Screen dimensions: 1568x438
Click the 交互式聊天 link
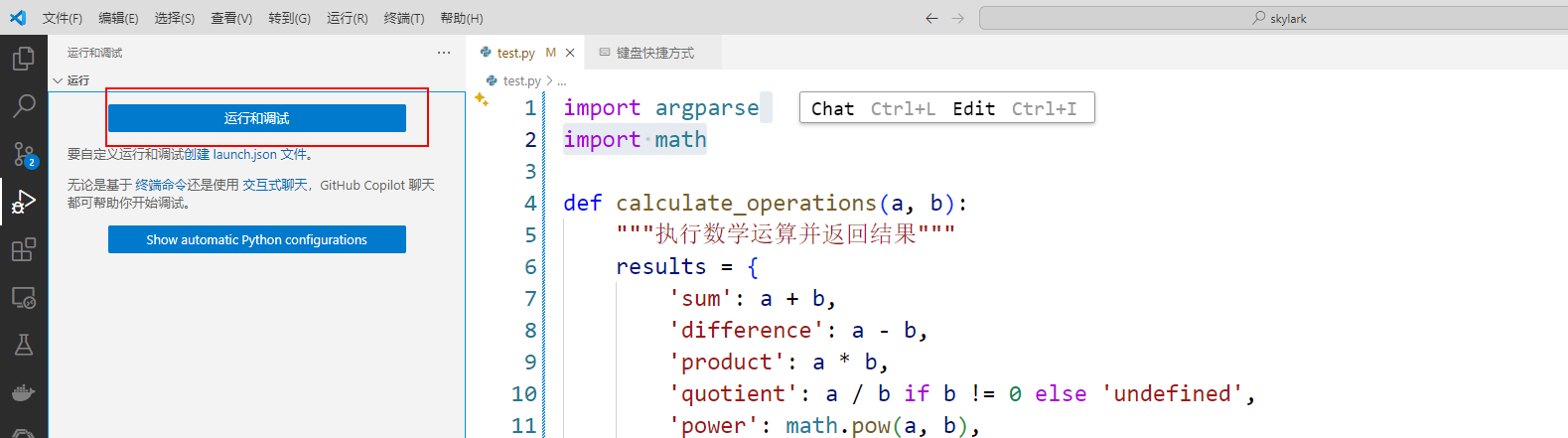275,185
